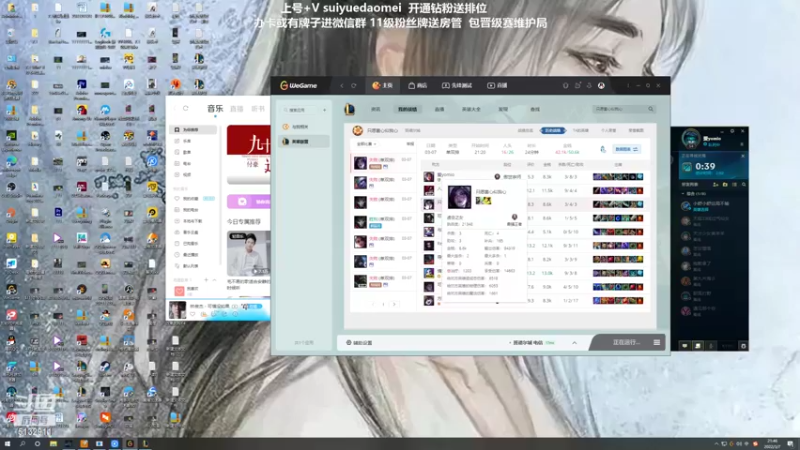Click the 数据图表 toggle button
800x450 pixels.
click(x=627, y=149)
